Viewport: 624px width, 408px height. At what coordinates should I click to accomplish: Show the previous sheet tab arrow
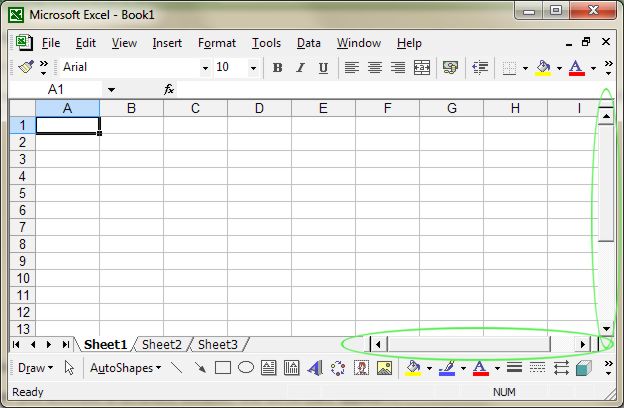point(33,345)
